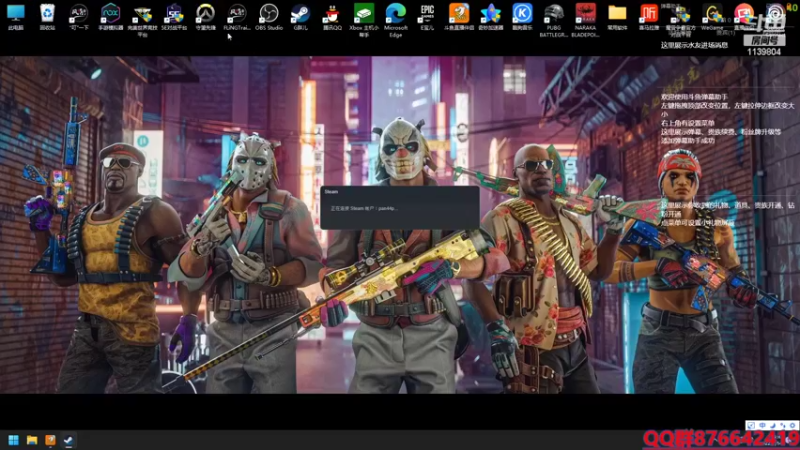Open the Tencent QQ penguin icon
Viewport: 800px width, 450px height.
click(x=332, y=16)
